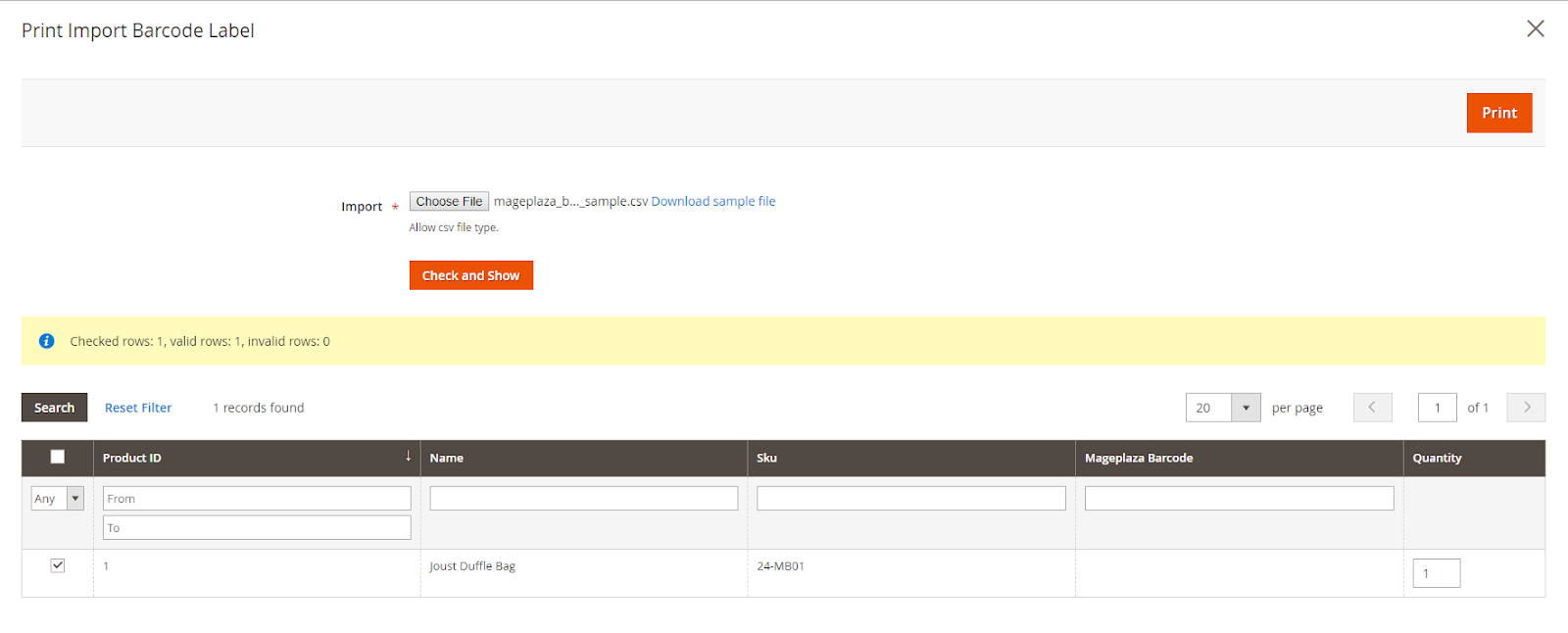1568x633 pixels.
Task: Close the Print Import Barcode Label dialog
Action: pyautogui.click(x=1535, y=28)
